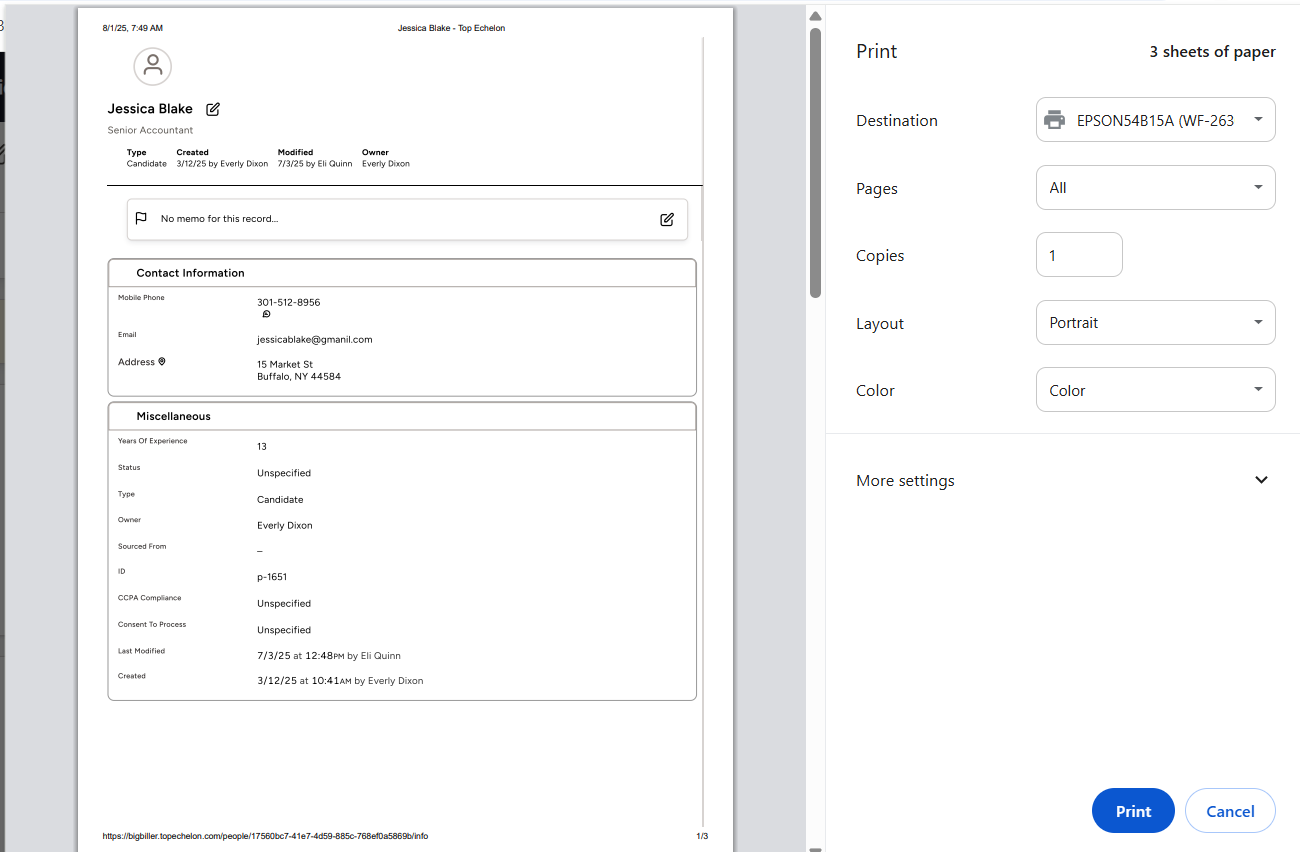
Task: Click Consent To Process value Unspecified
Action: (284, 631)
